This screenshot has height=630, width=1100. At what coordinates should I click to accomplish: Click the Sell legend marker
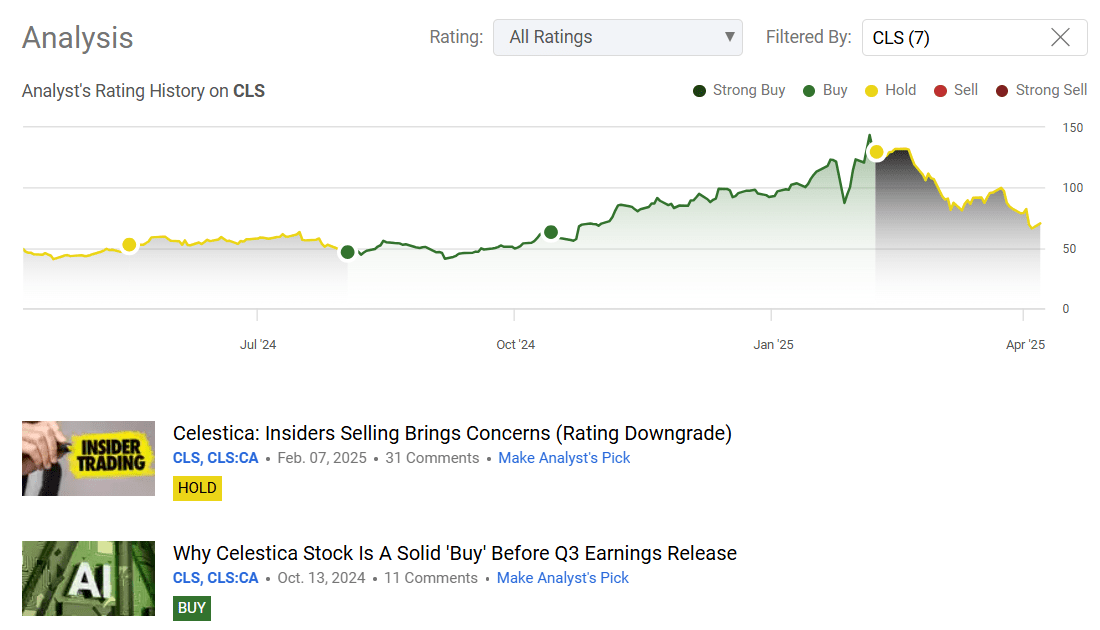point(942,90)
